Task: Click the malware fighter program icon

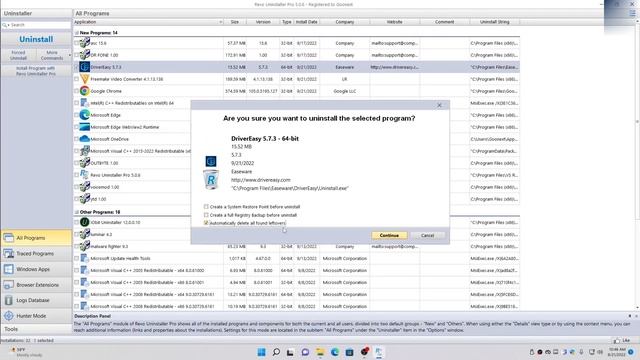Action: [84, 246]
